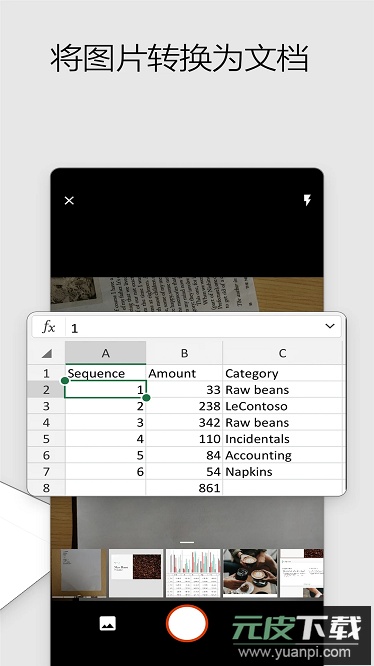Select column C header
Image resolution: width=374 pixels, height=666 pixels.
(x=282, y=353)
